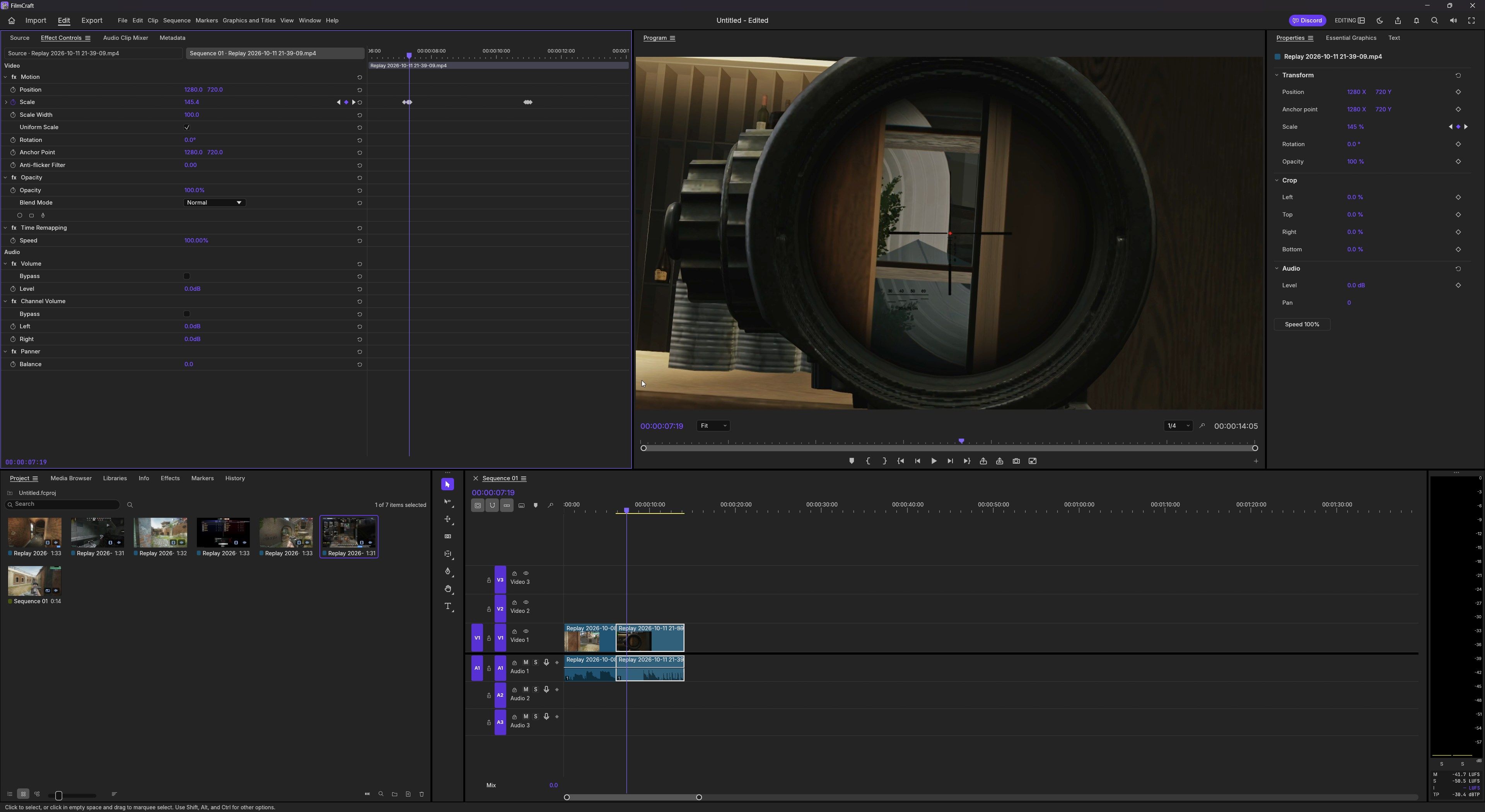Open the Sequence menu
Image resolution: width=1485 pixels, height=812 pixels.
(x=176, y=21)
